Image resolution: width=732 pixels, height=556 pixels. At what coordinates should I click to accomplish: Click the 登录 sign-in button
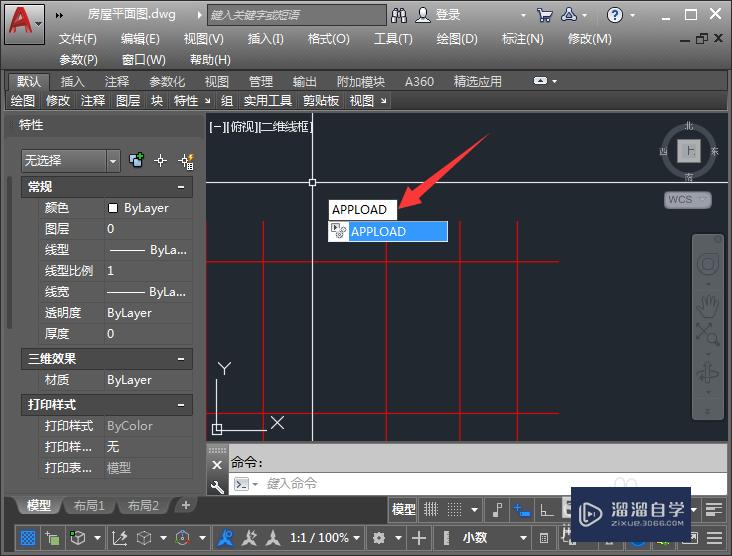448,15
